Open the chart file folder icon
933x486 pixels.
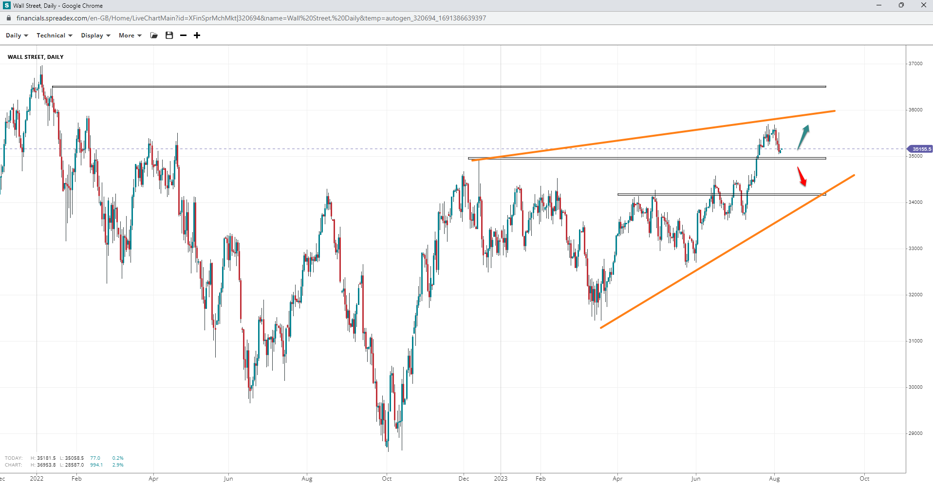154,36
